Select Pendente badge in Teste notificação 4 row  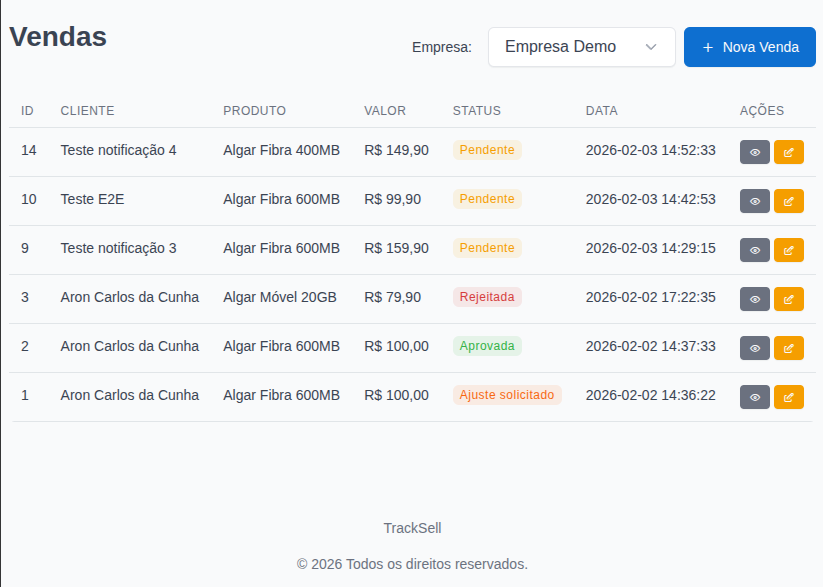click(x=487, y=150)
